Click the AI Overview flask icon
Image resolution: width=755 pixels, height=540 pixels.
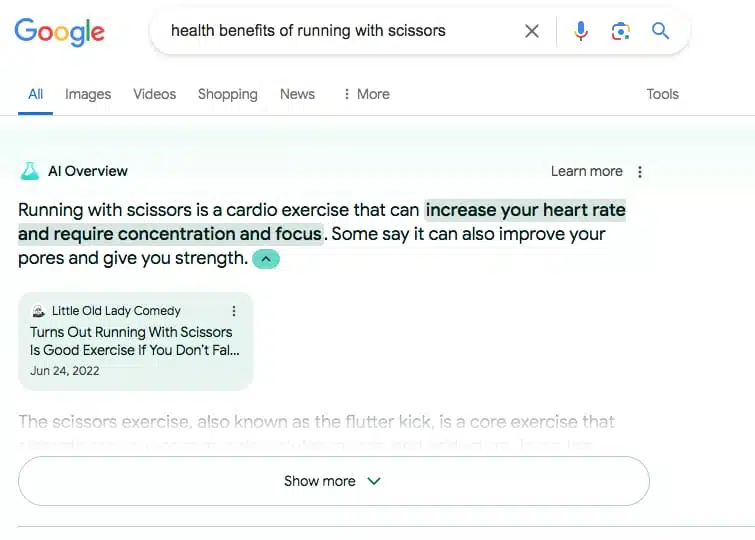(x=30, y=171)
